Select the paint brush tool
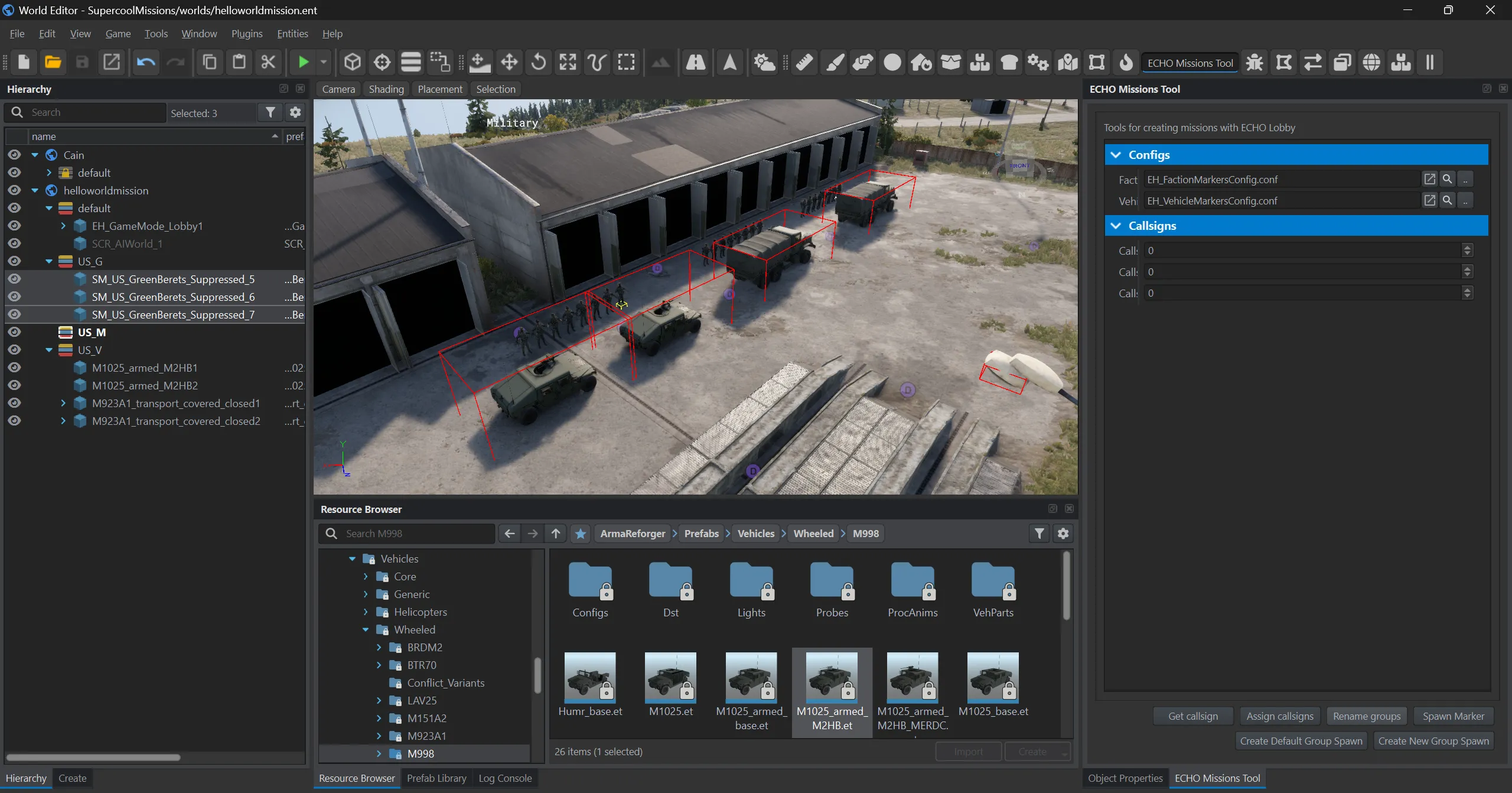 pyautogui.click(x=834, y=62)
